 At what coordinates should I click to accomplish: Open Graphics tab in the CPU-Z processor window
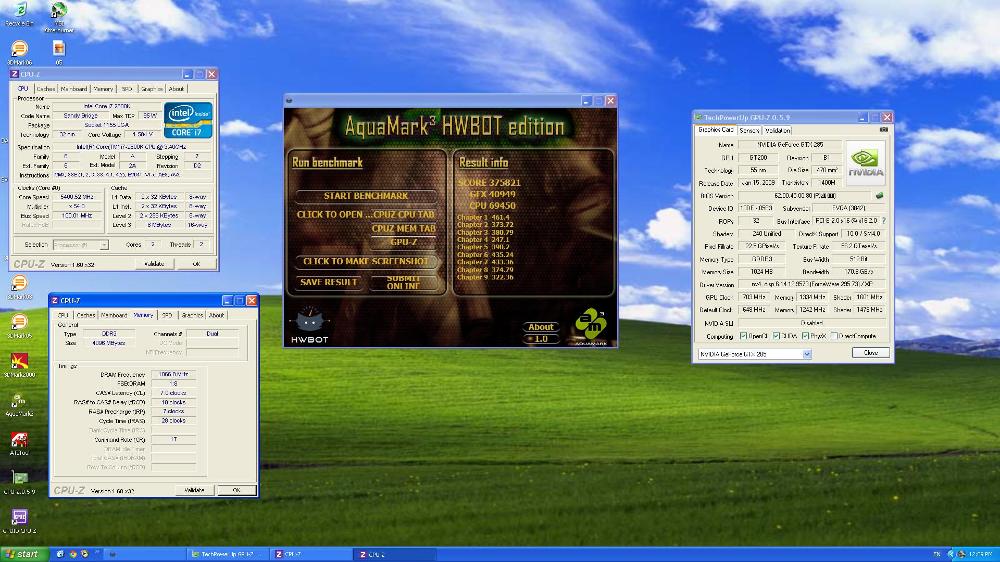click(152, 89)
